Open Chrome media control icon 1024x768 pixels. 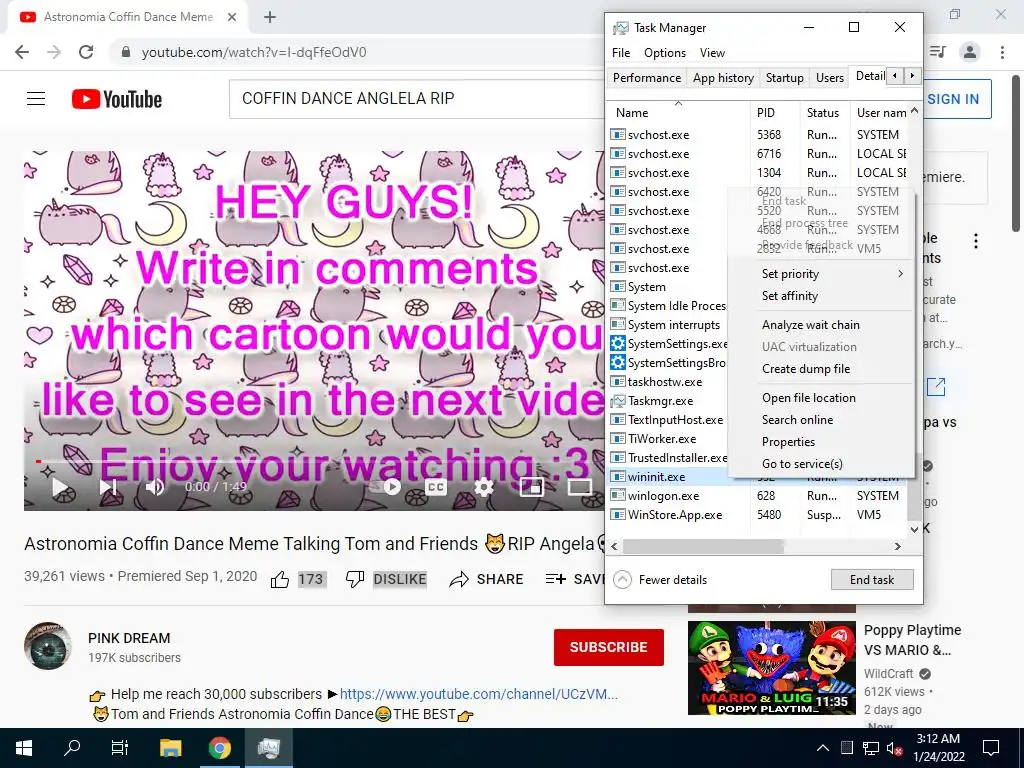[938, 52]
